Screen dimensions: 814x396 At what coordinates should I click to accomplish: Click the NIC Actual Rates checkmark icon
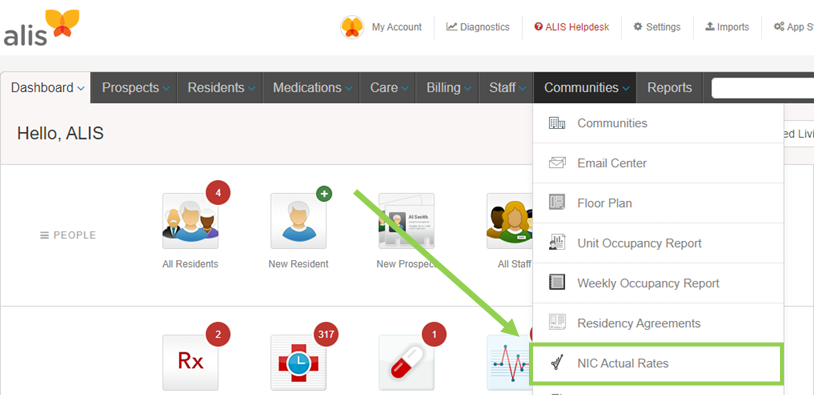point(557,363)
